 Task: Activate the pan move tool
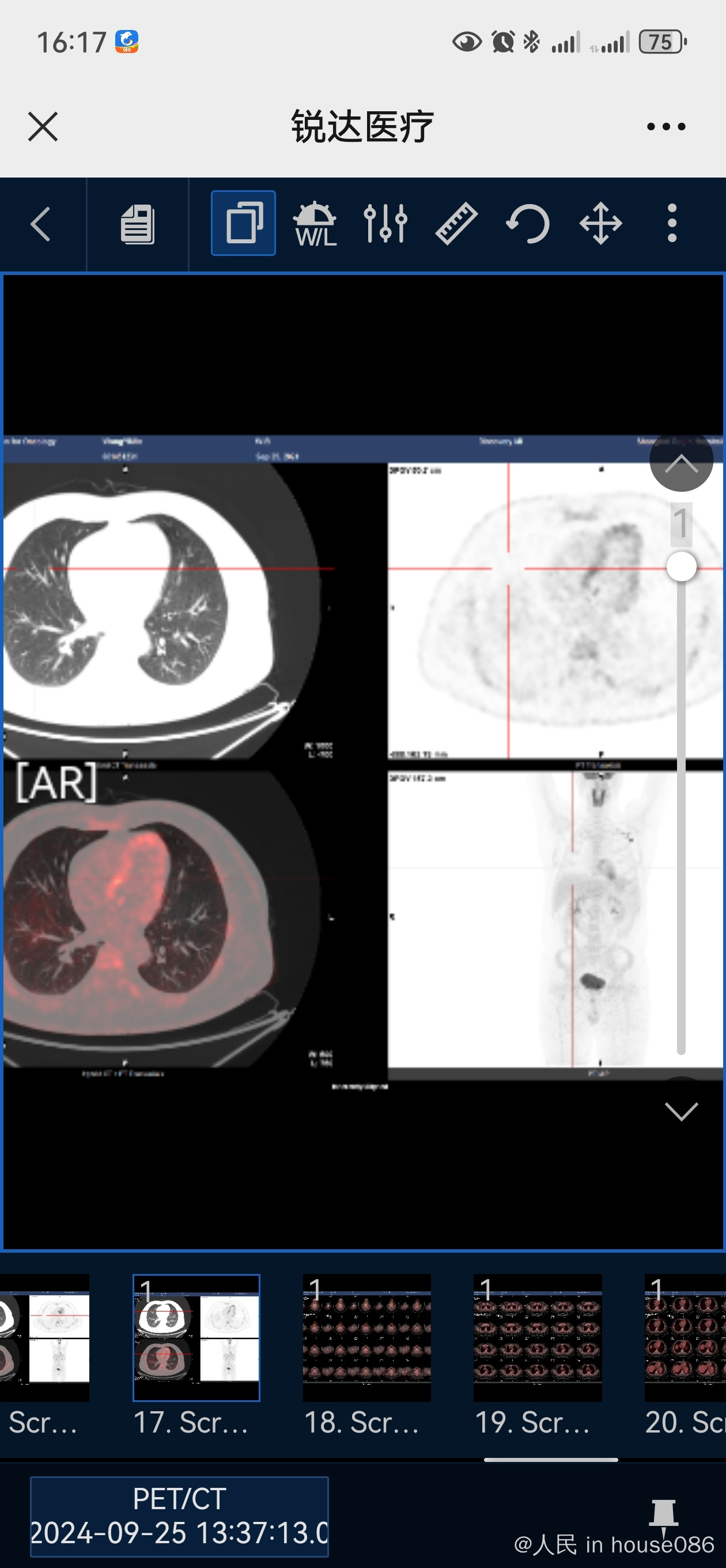point(600,224)
